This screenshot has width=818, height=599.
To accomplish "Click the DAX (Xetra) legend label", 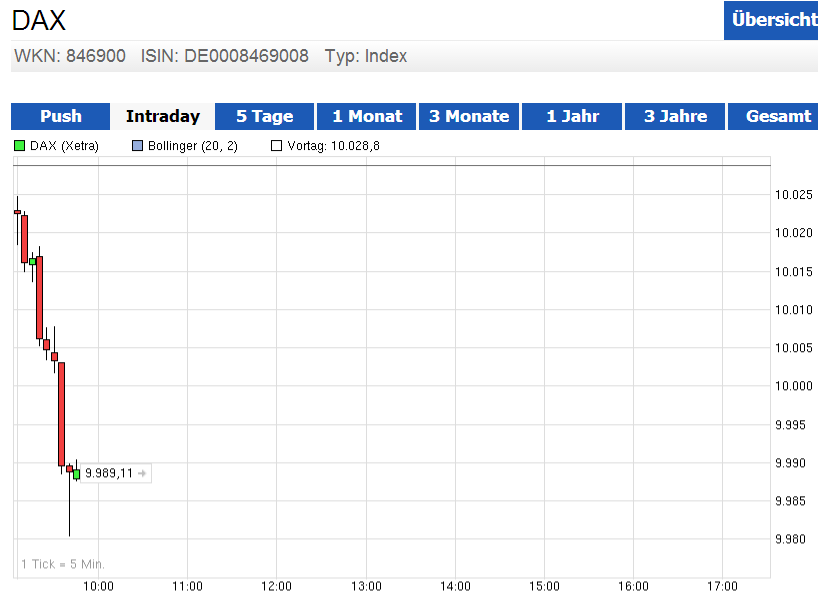I will click(64, 146).
